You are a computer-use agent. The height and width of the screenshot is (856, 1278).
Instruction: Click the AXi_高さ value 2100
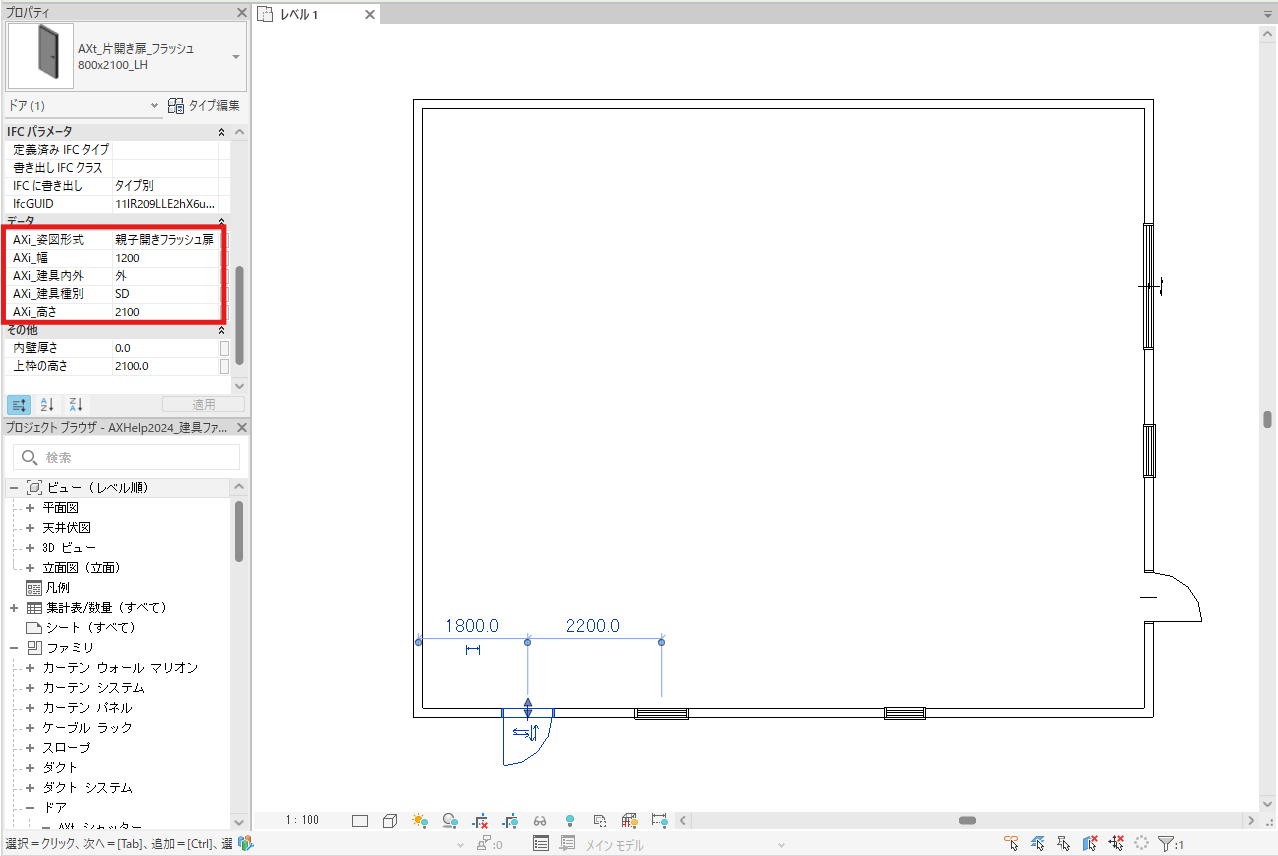165,312
